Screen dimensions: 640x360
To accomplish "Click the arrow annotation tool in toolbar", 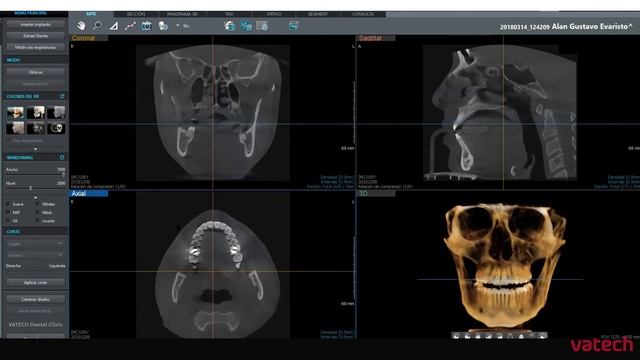I will [182, 26].
